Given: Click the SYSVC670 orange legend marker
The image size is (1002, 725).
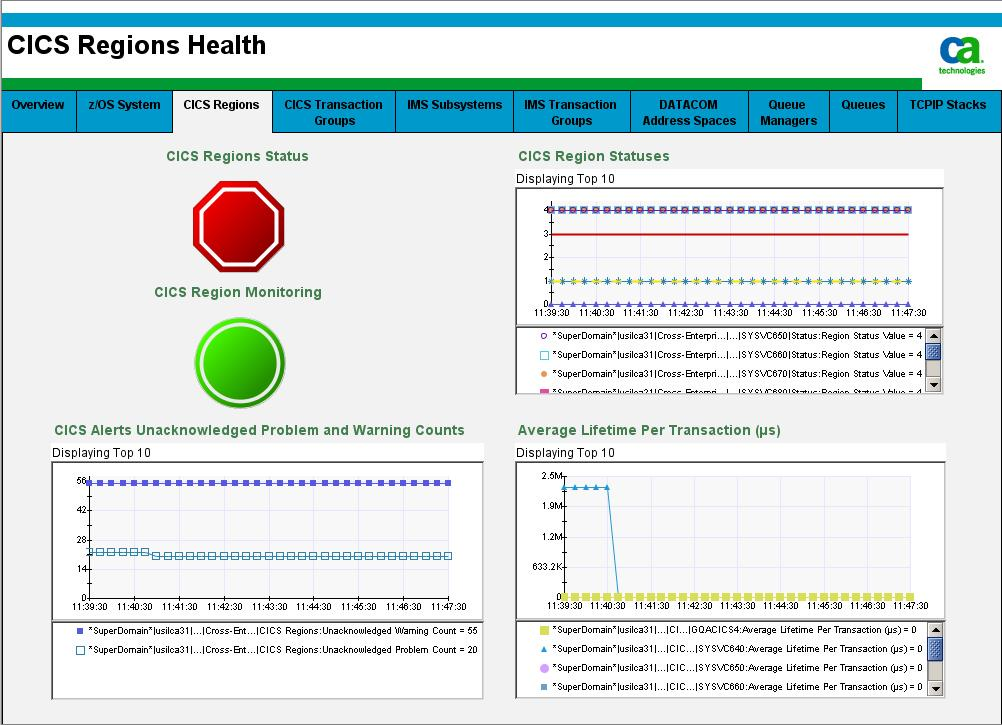Looking at the screenshot, I should (x=544, y=374).
